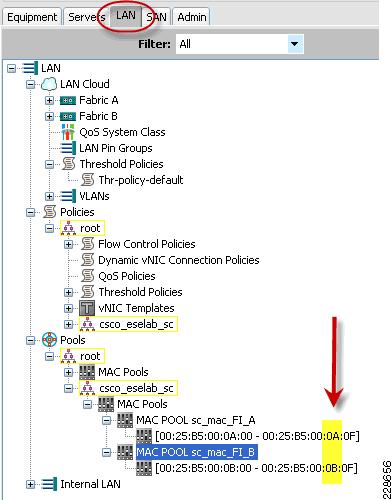Select MAC POOL sc_mac_FI_B entry
The image size is (392, 500).
(x=197, y=452)
